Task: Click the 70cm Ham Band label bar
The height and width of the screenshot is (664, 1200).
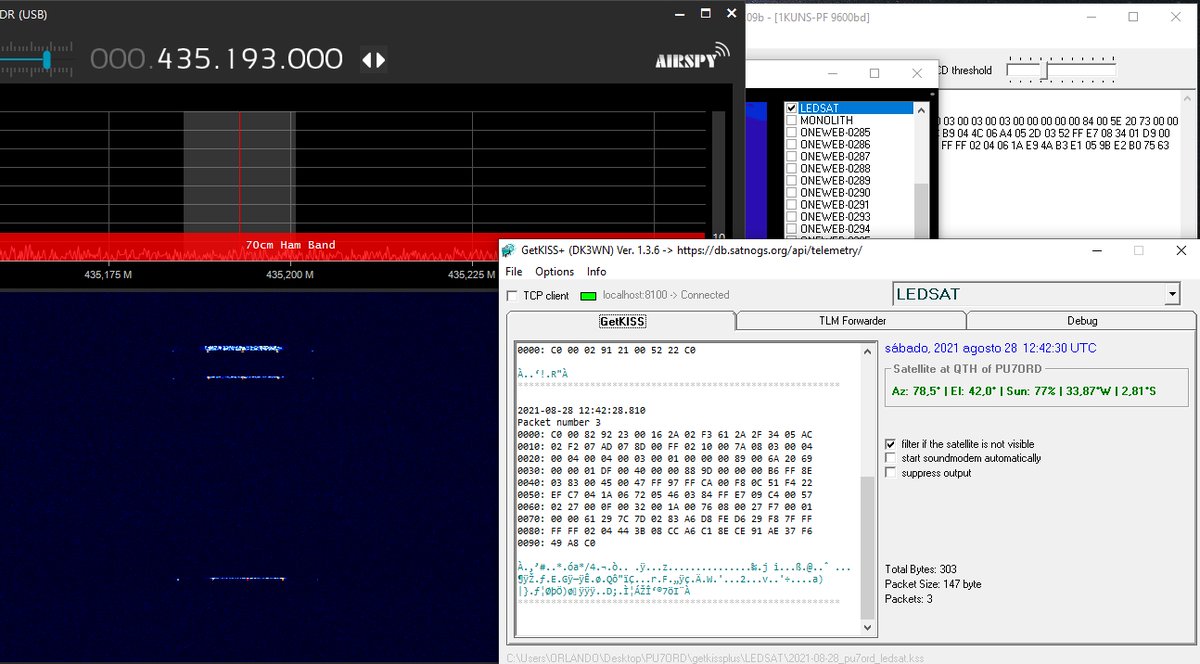Action: (290, 245)
